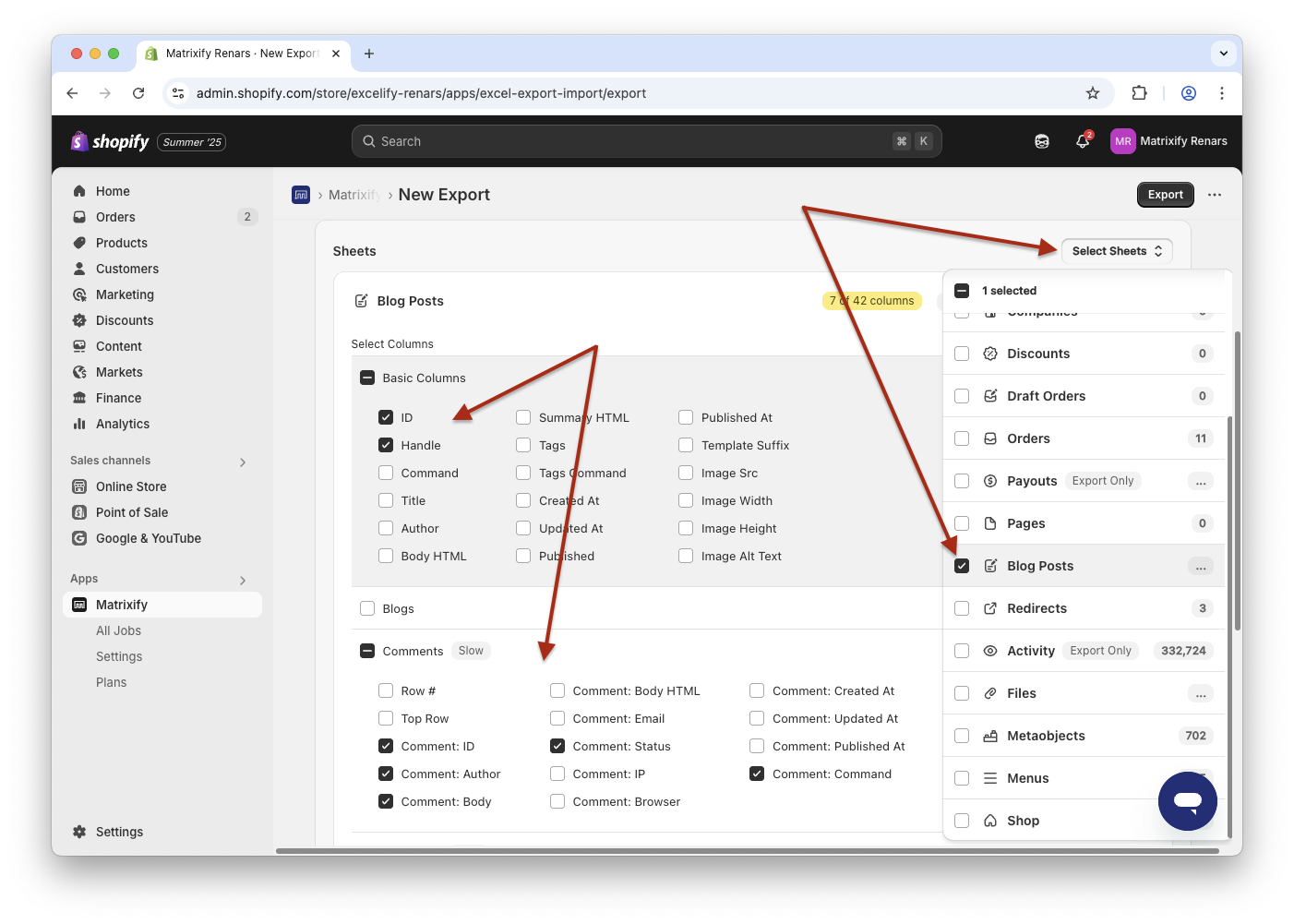Open All Jobs under Matrixify
This screenshot has width=1294, height=924.
point(118,630)
